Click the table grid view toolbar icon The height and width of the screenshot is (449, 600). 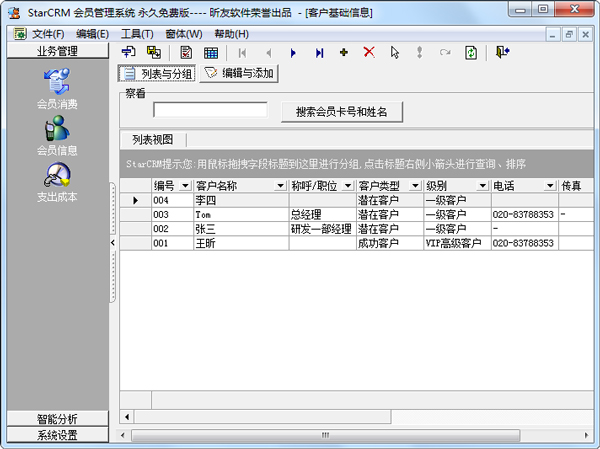pos(212,52)
